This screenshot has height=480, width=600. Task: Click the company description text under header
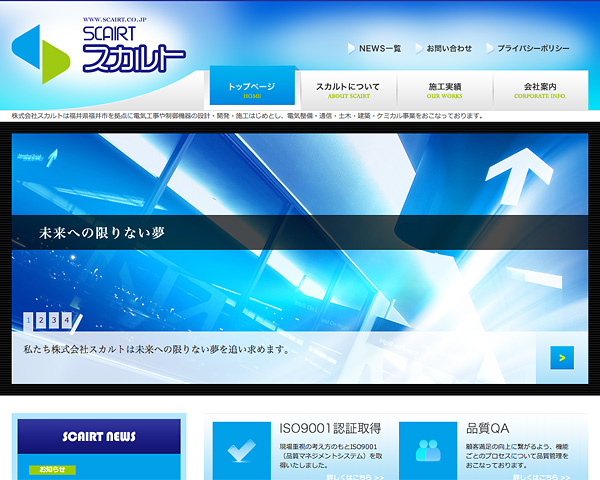(247, 116)
